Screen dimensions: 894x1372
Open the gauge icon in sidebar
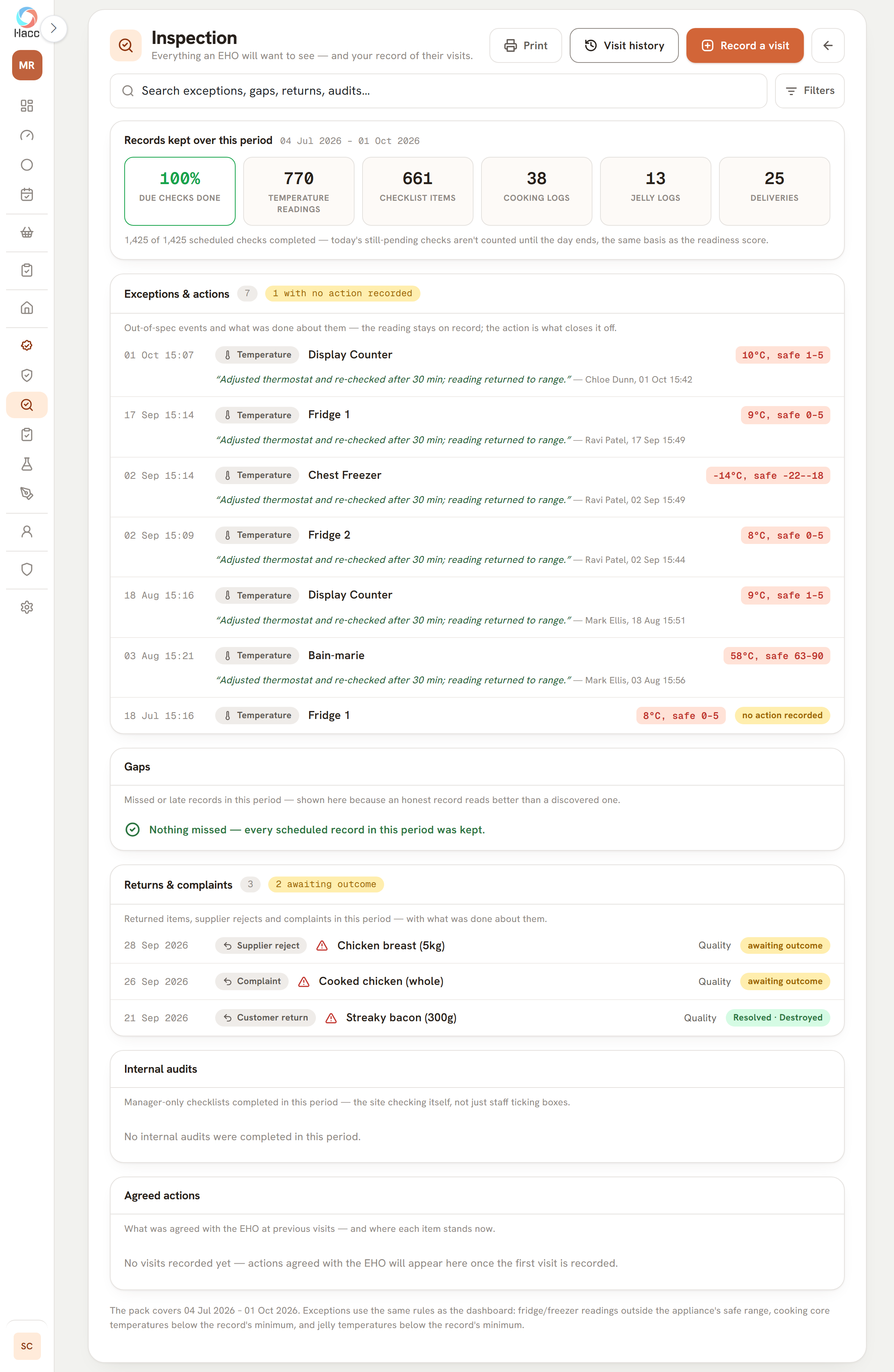tap(27, 136)
